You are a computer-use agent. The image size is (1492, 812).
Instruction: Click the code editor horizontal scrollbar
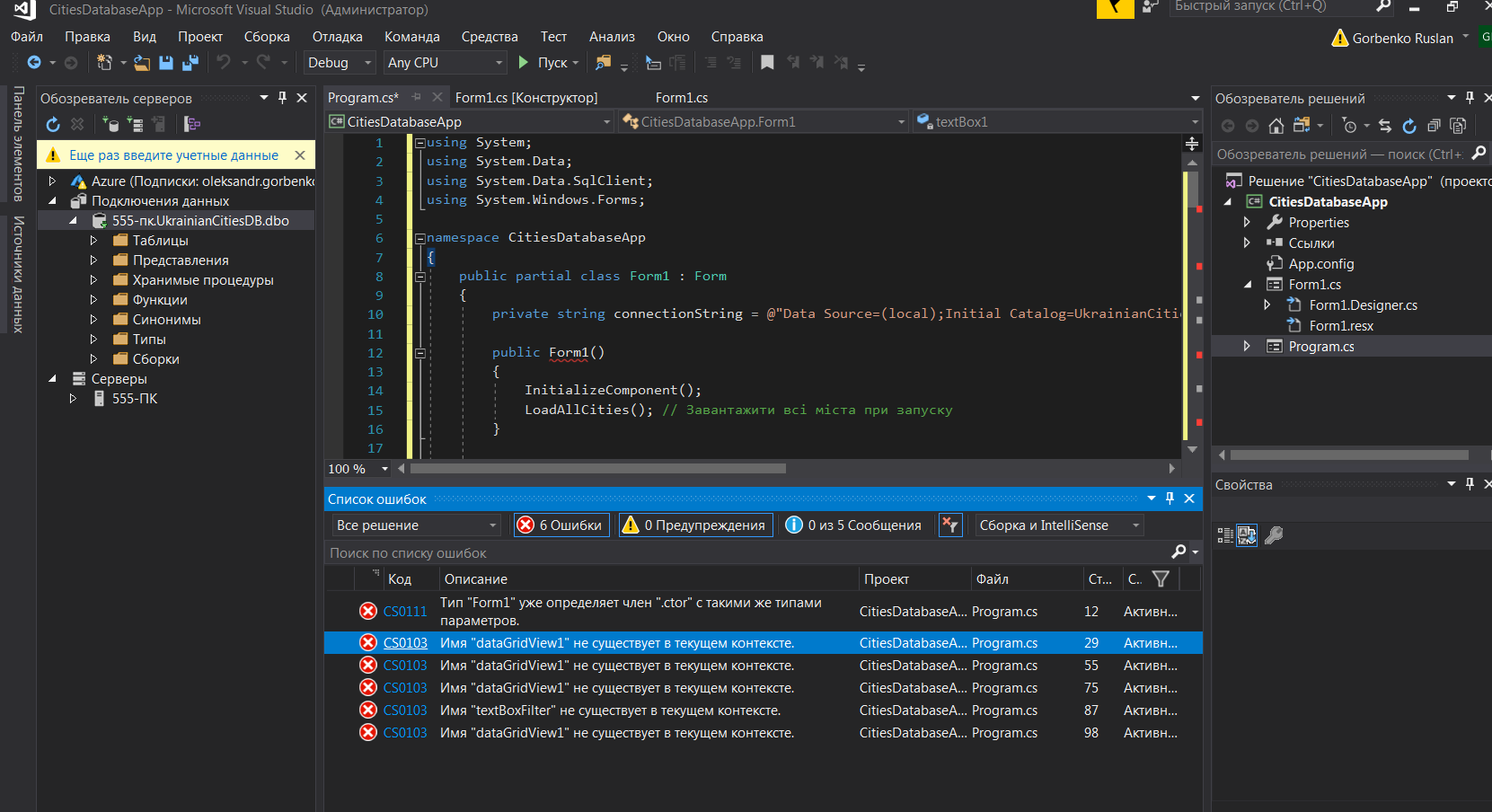click(x=597, y=469)
